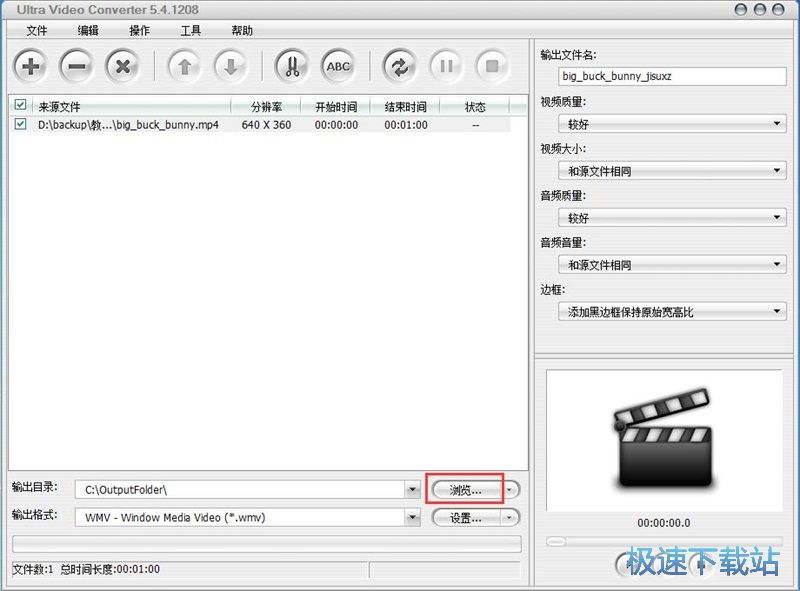This screenshot has width=800, height=591.
Task: Click the arrow beside the 设置 button
Action: [x=510, y=518]
